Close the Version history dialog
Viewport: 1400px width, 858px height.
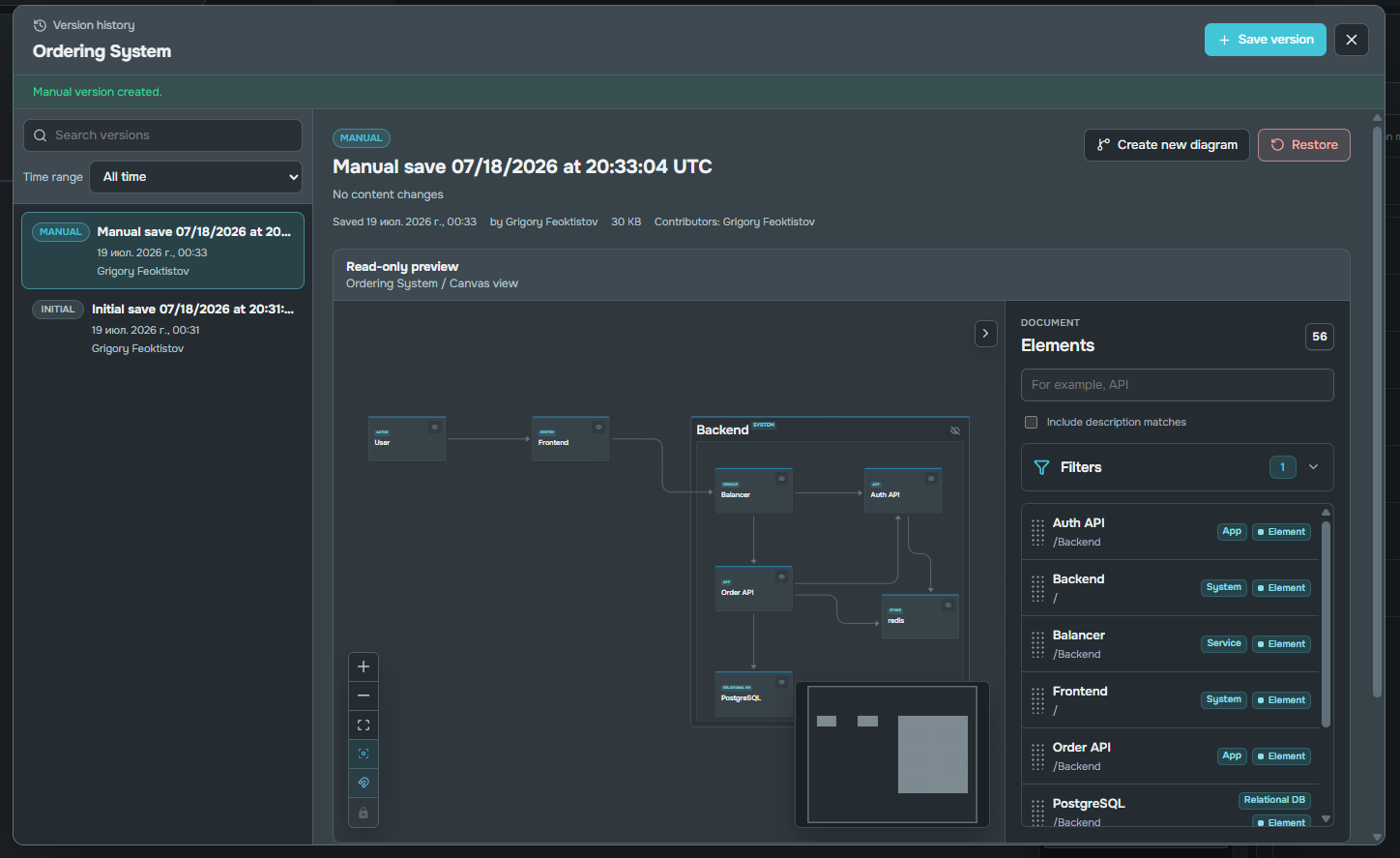point(1351,40)
